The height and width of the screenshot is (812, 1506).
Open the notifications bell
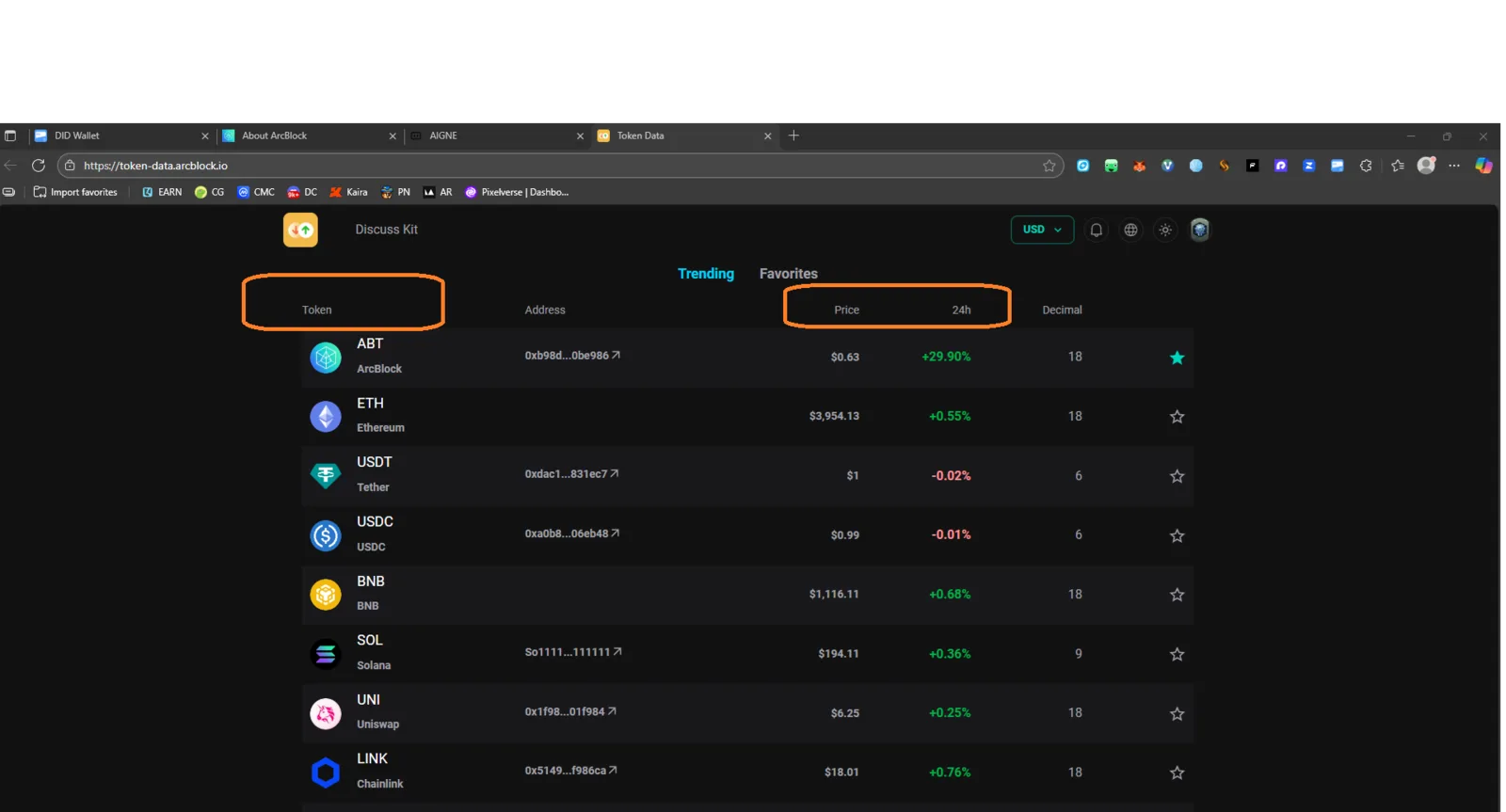click(1097, 230)
